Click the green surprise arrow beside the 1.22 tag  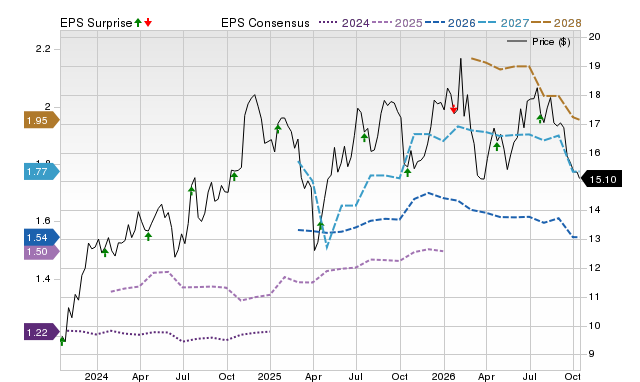click(62, 341)
